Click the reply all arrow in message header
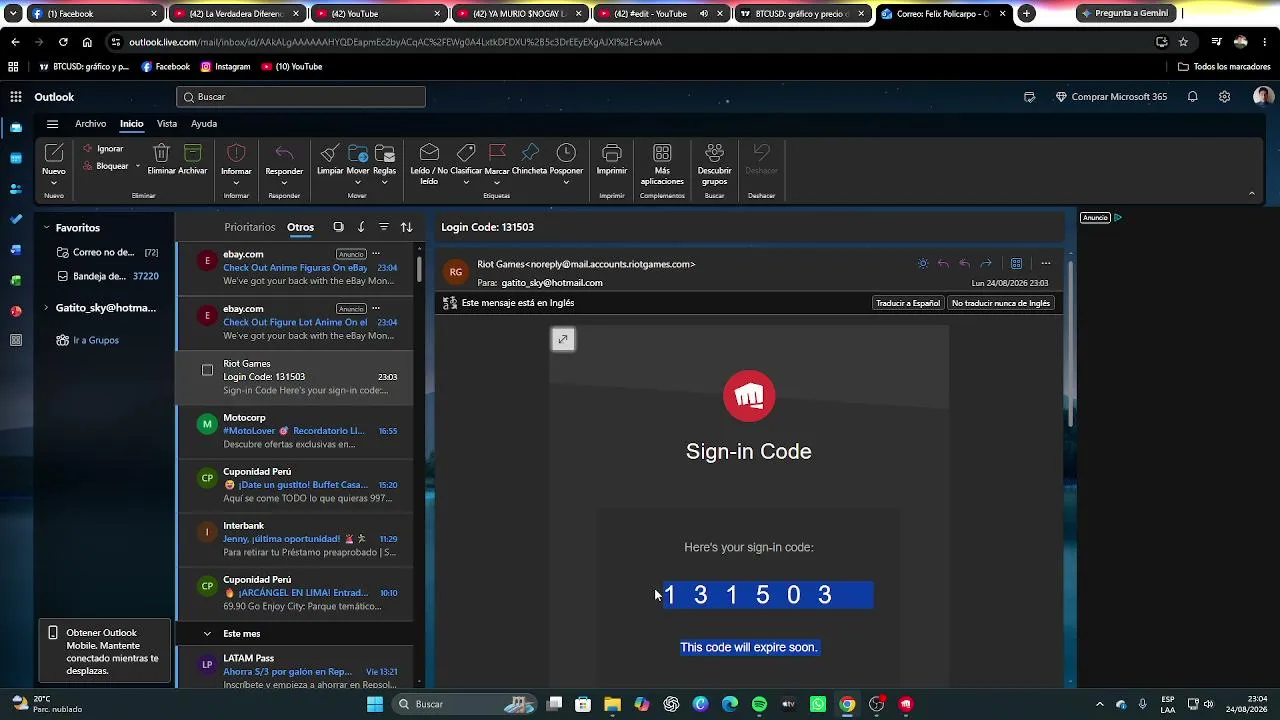This screenshot has width=1280, height=720. click(965, 264)
